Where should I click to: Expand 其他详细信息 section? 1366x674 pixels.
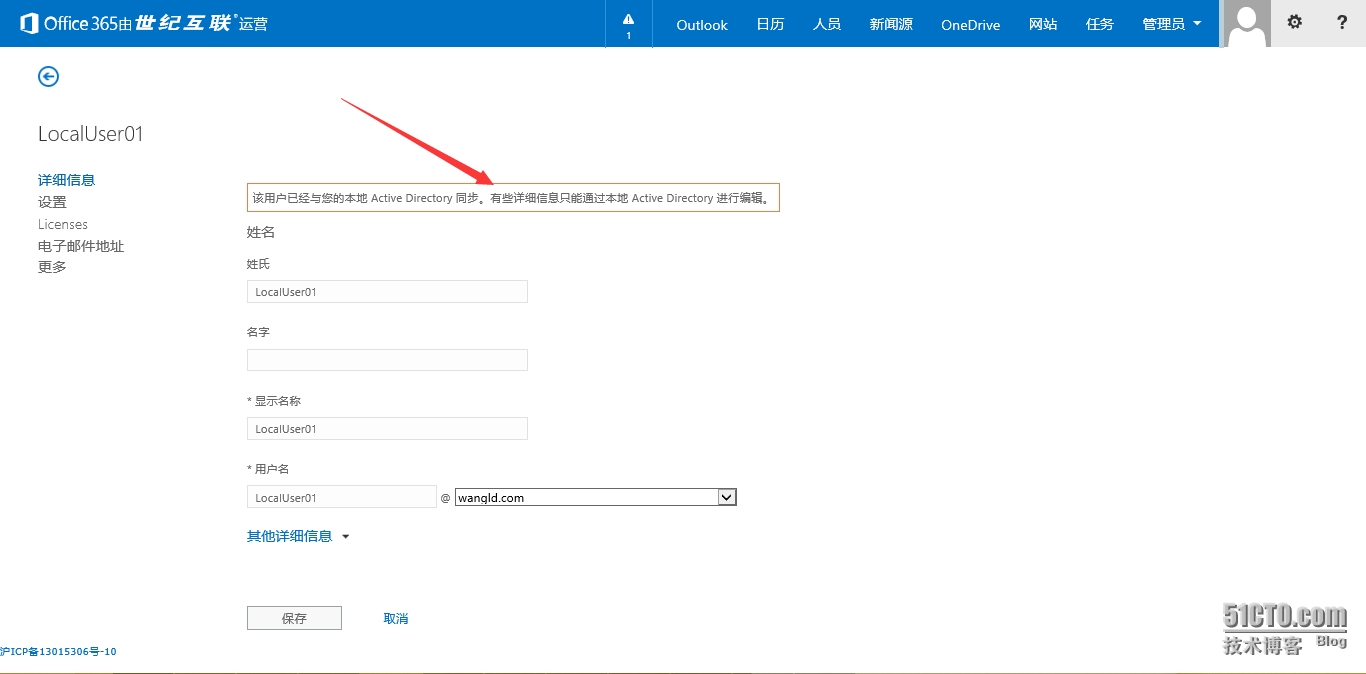[x=298, y=536]
